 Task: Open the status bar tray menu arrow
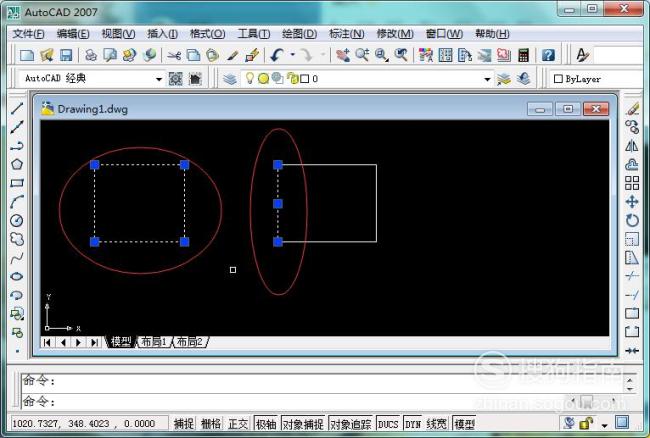coord(604,425)
